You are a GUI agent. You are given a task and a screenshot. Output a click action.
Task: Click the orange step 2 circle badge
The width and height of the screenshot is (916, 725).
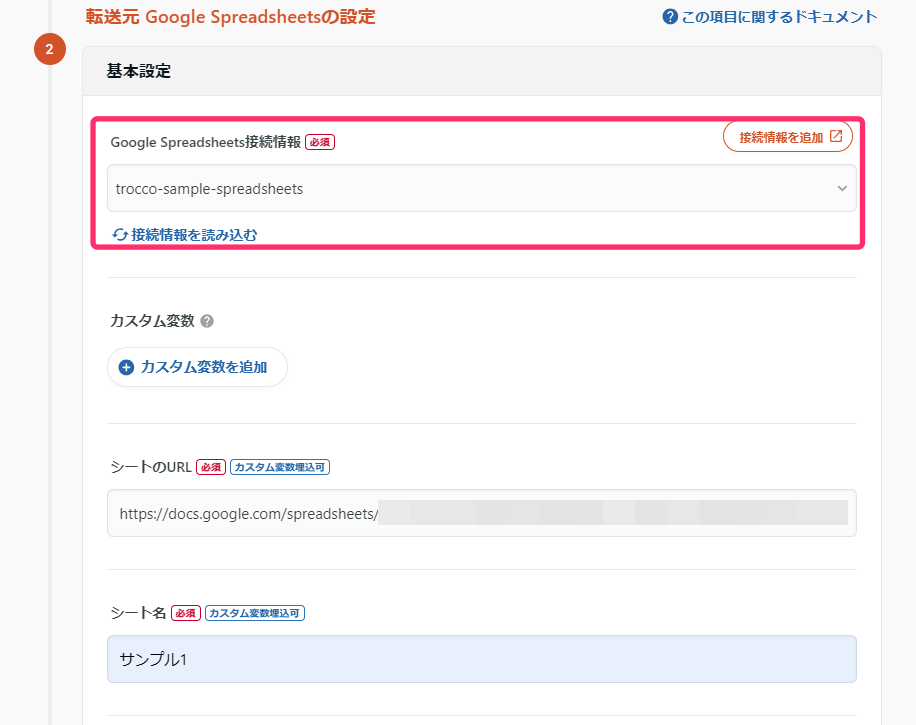click(x=50, y=49)
